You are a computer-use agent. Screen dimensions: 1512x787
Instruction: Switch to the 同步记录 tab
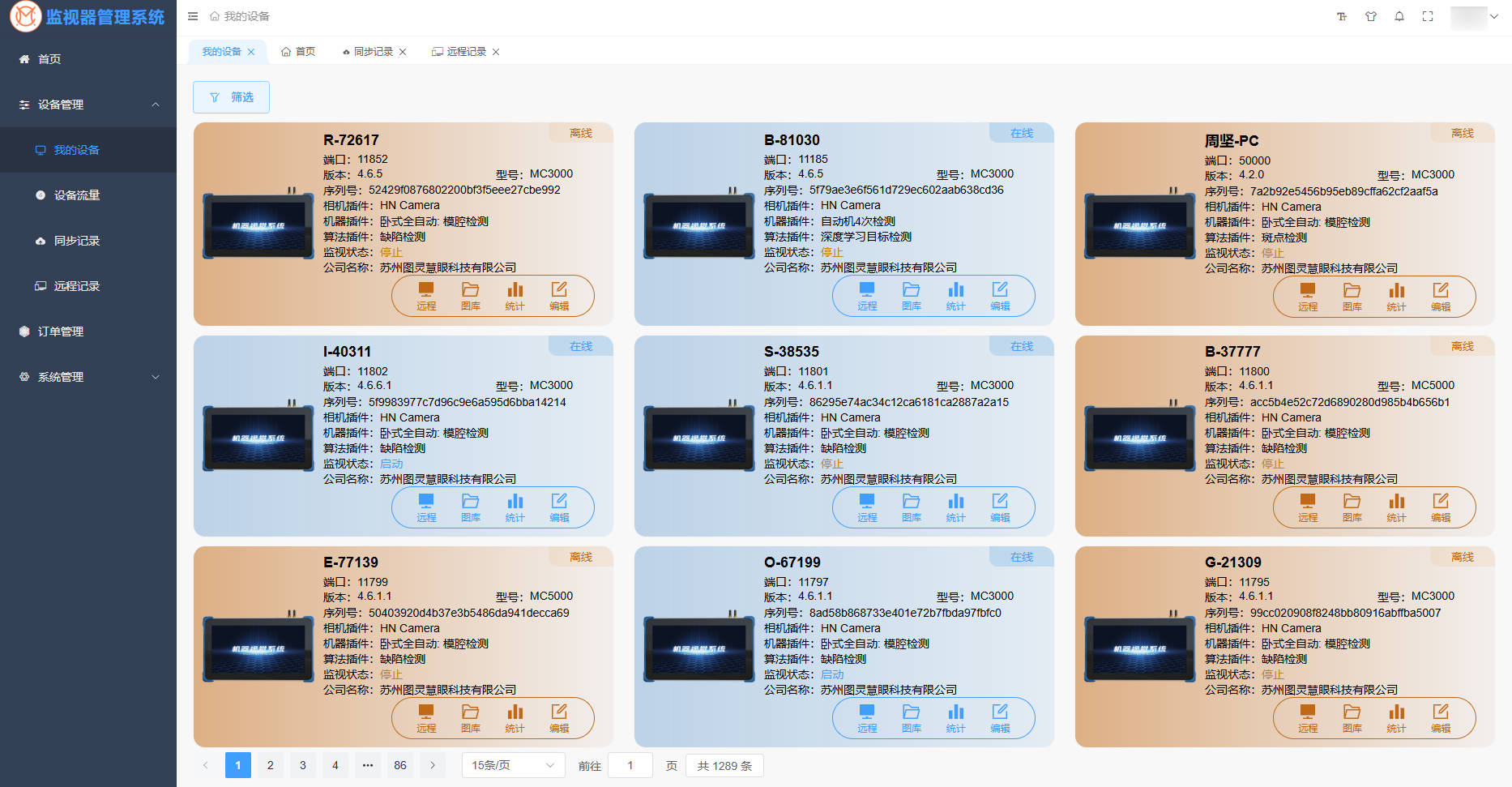pos(373,52)
